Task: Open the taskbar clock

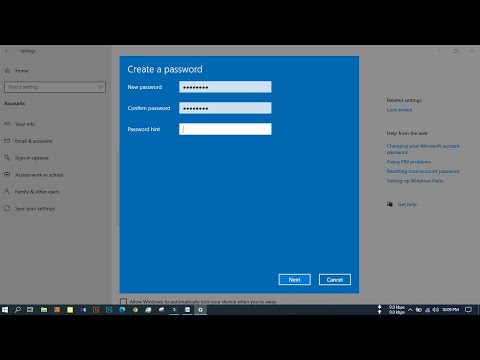Action: (450, 310)
